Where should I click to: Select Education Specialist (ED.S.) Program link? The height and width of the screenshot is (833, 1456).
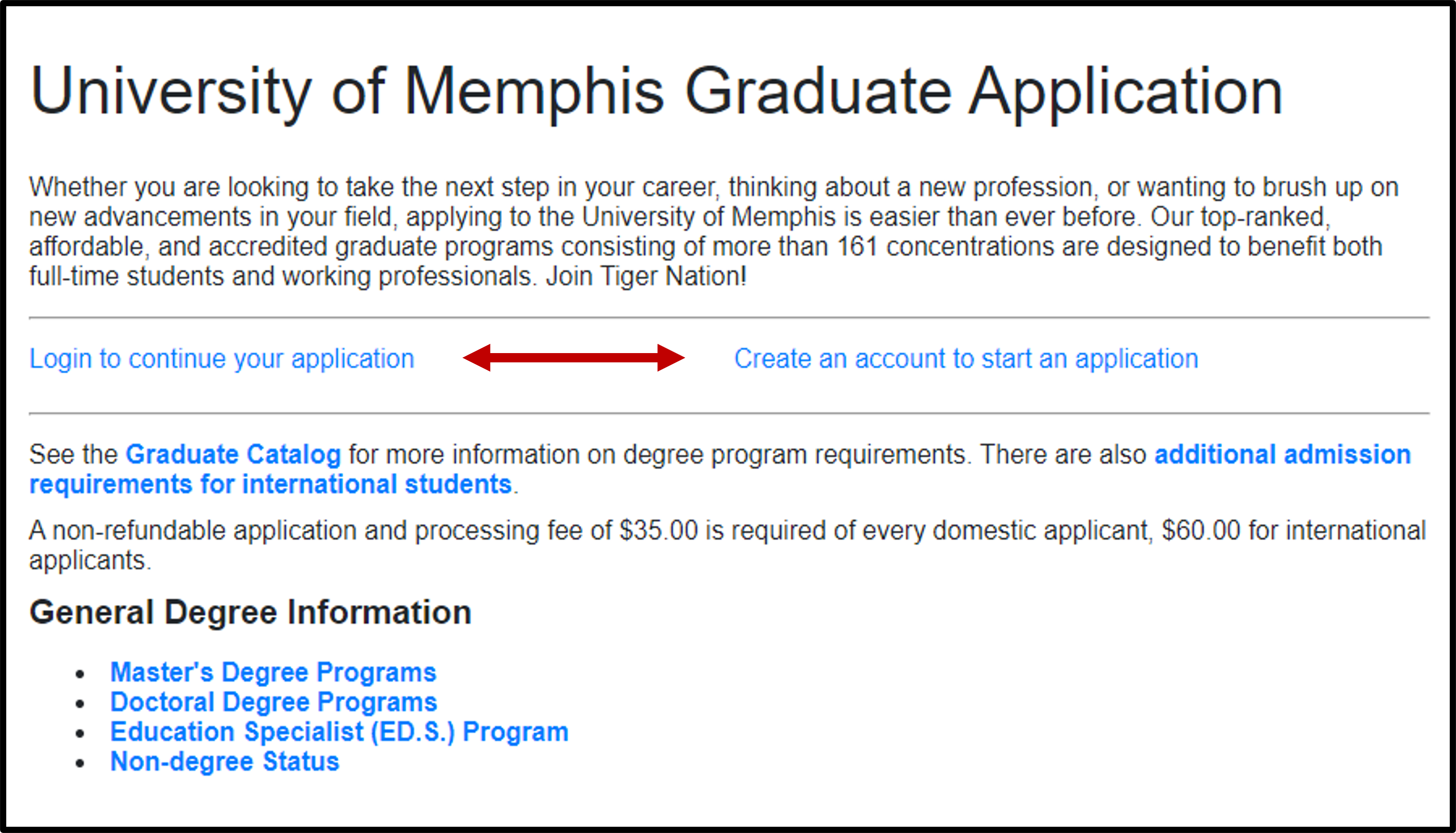(339, 732)
